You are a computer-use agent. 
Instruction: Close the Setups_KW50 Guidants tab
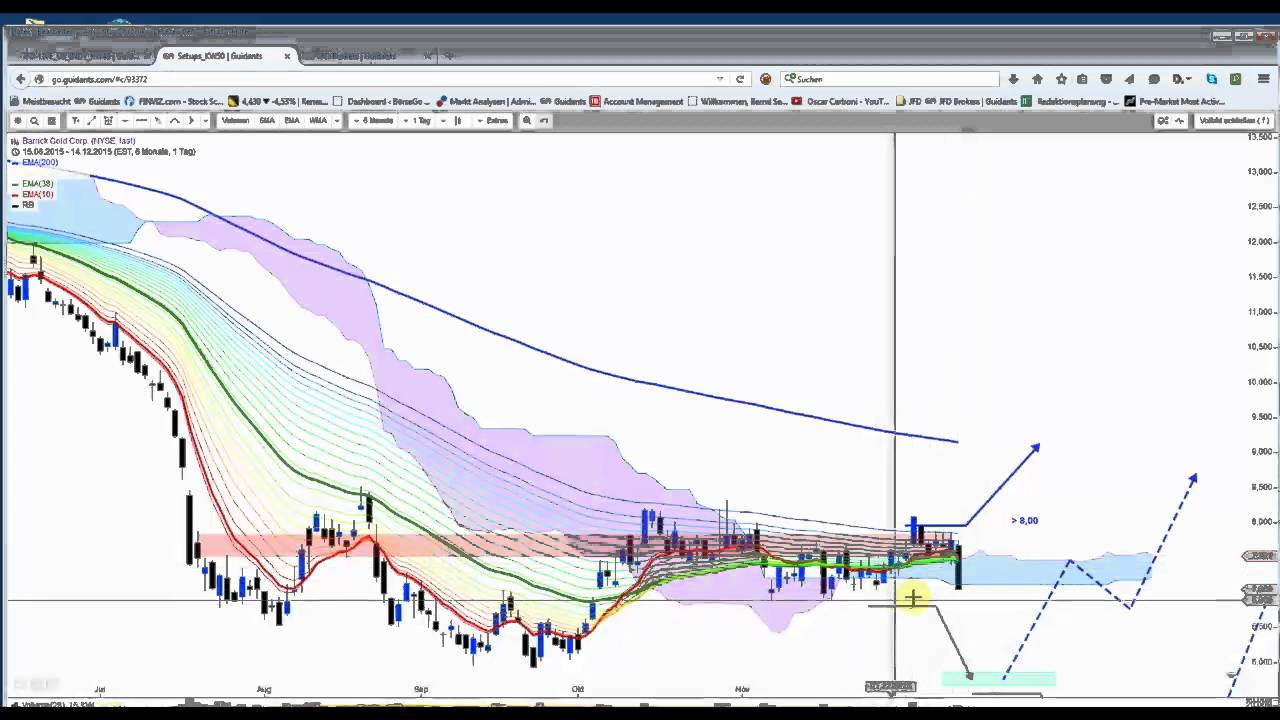pos(287,56)
